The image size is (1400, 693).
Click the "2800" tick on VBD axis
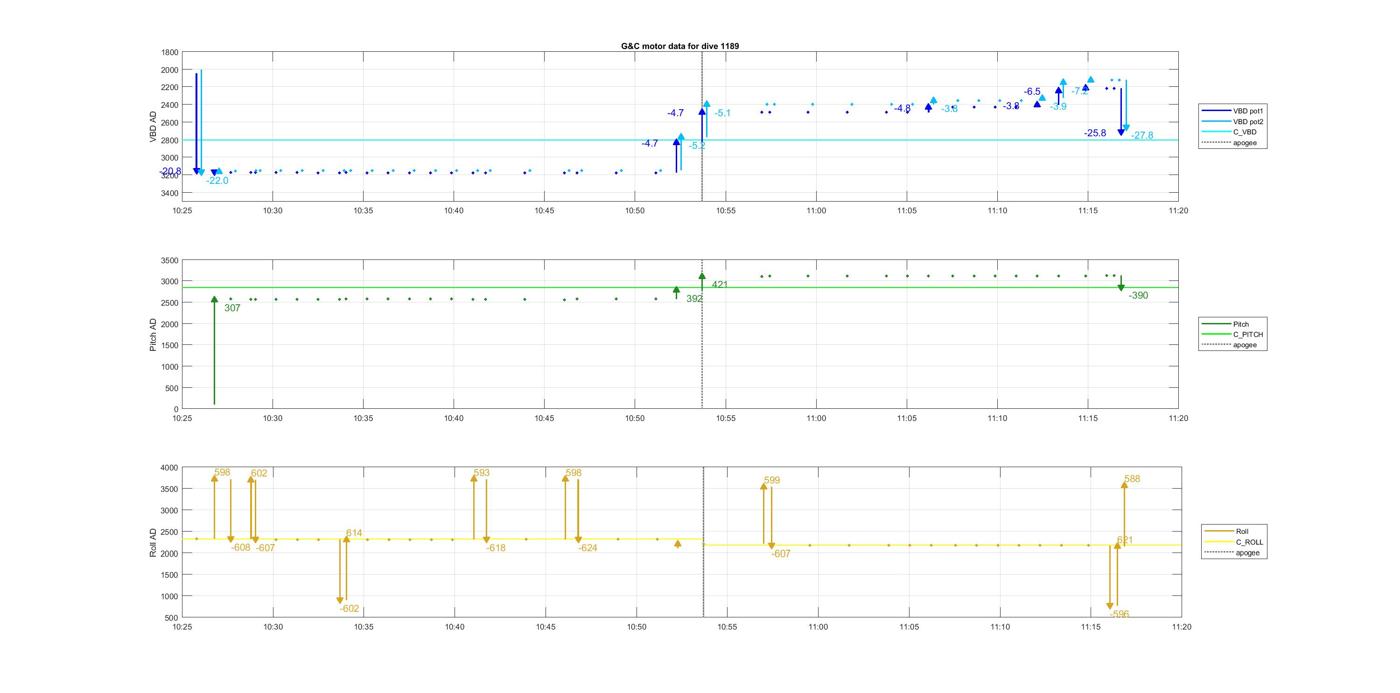[169, 140]
